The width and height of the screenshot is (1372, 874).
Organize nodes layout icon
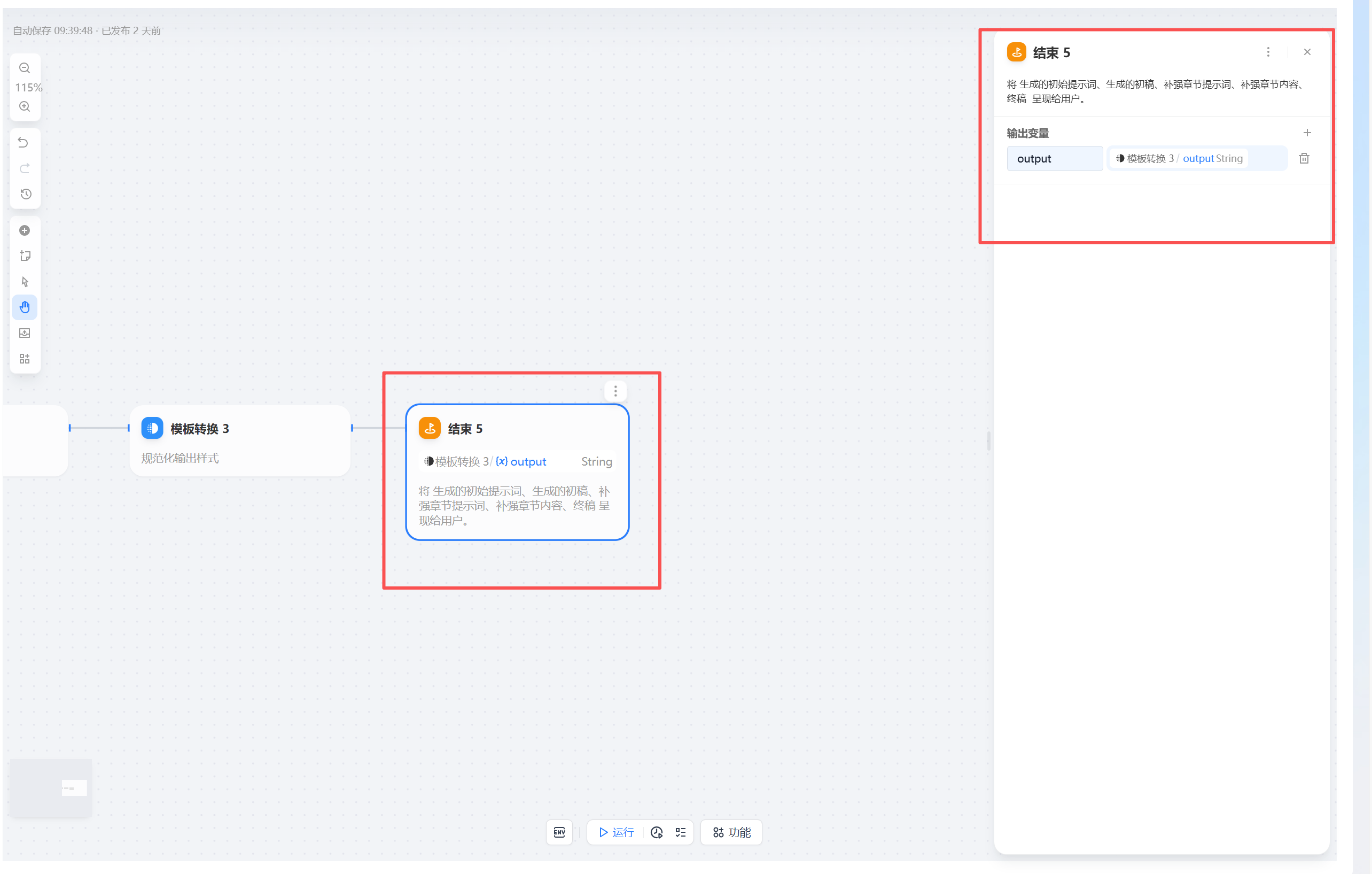25,359
